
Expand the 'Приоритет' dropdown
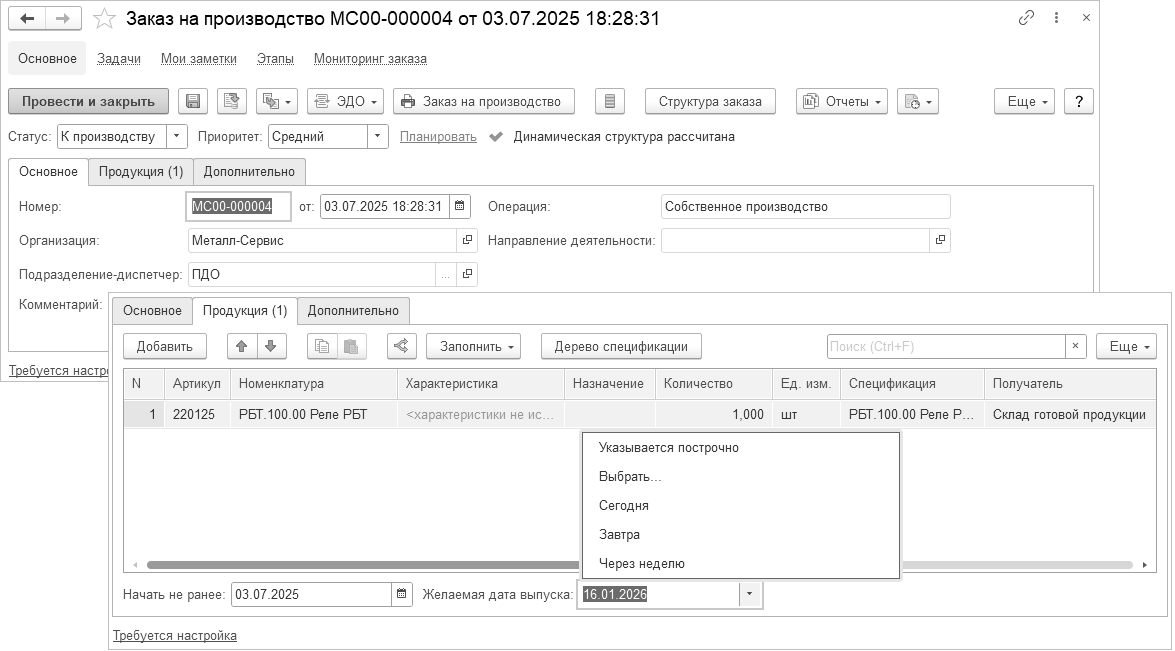coord(377,136)
